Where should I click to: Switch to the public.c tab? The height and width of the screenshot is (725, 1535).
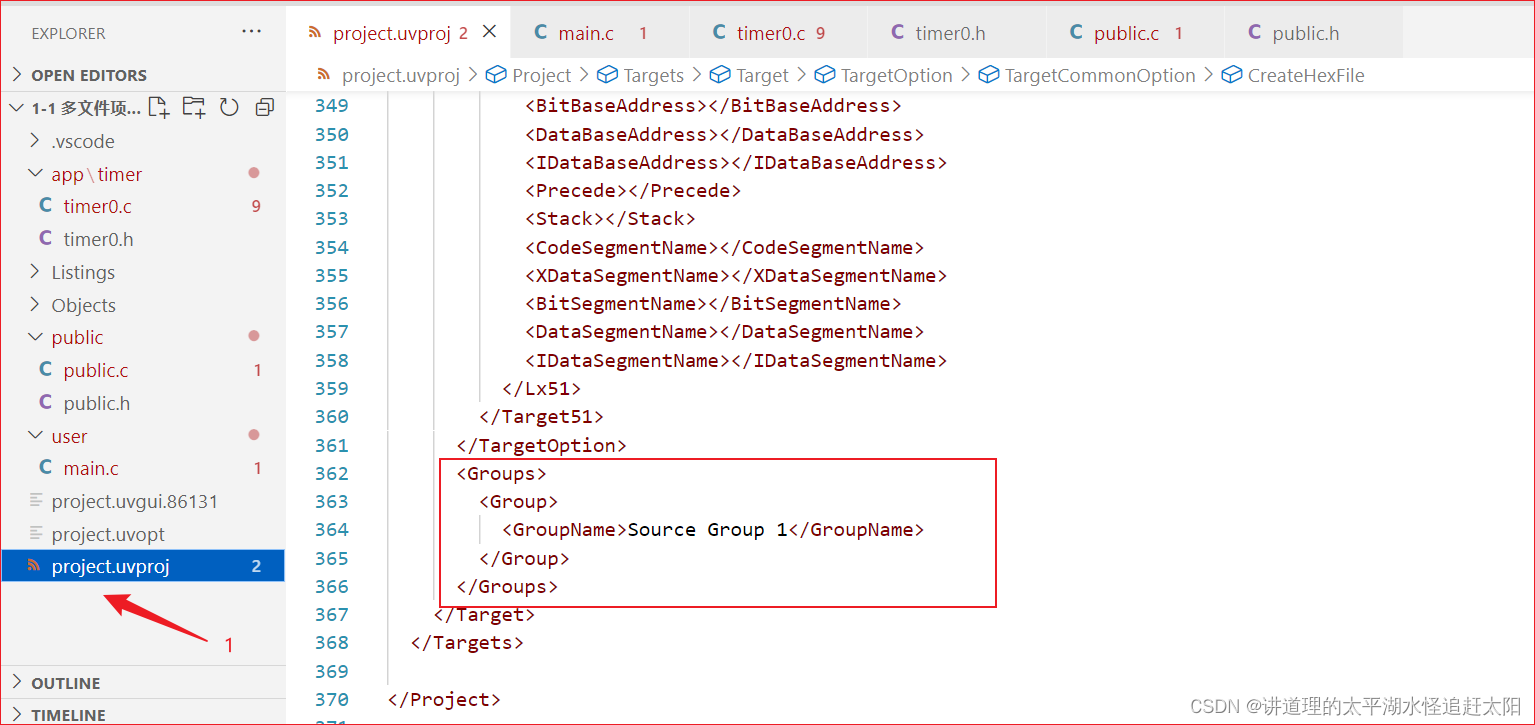[x=1136, y=33]
